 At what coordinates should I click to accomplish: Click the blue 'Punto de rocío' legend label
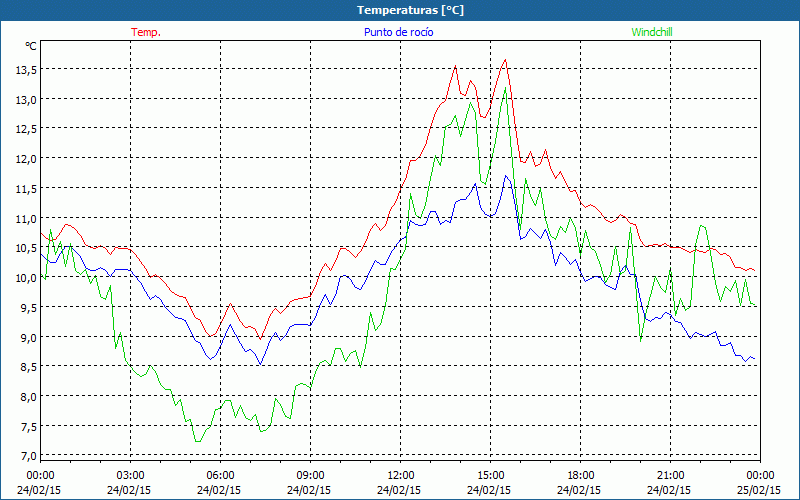(x=398, y=32)
